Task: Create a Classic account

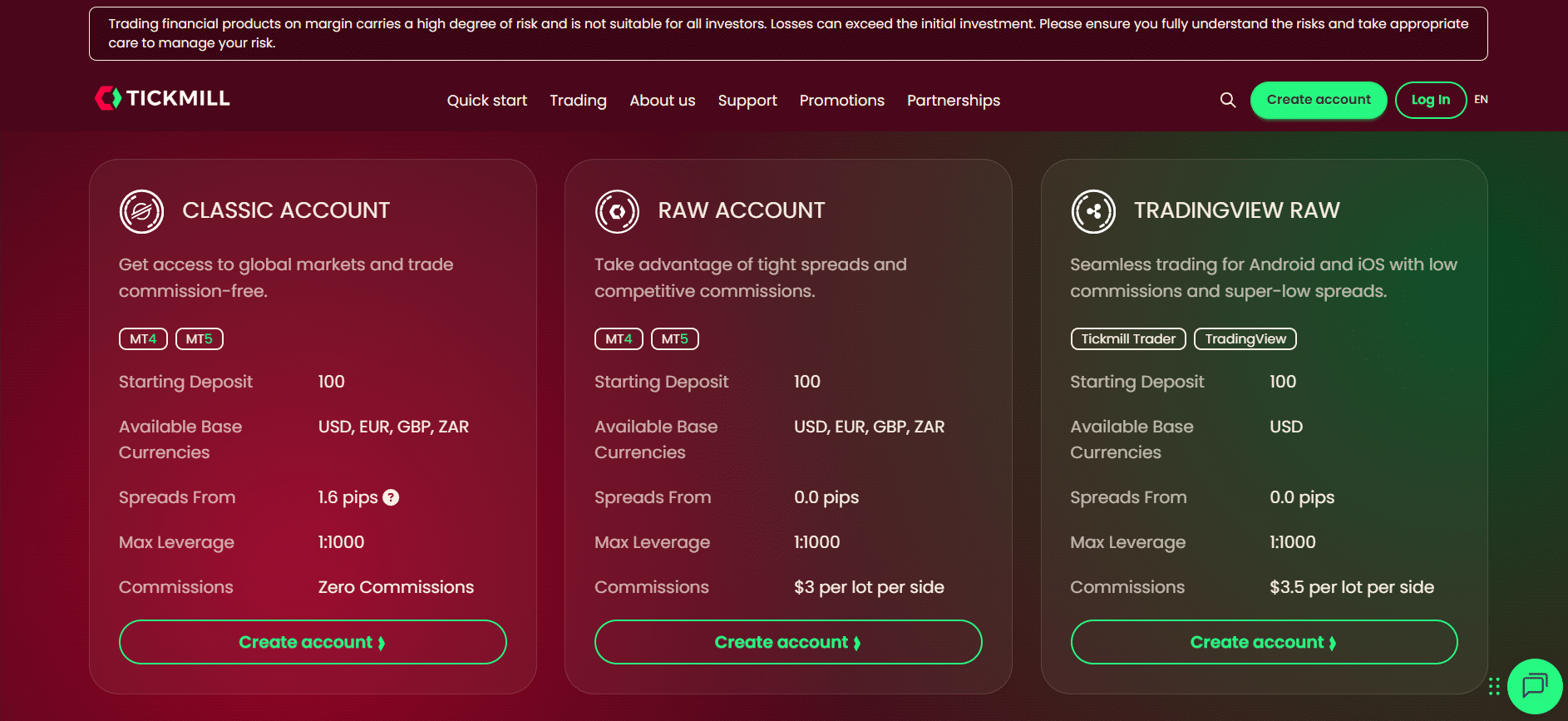Action: [313, 642]
